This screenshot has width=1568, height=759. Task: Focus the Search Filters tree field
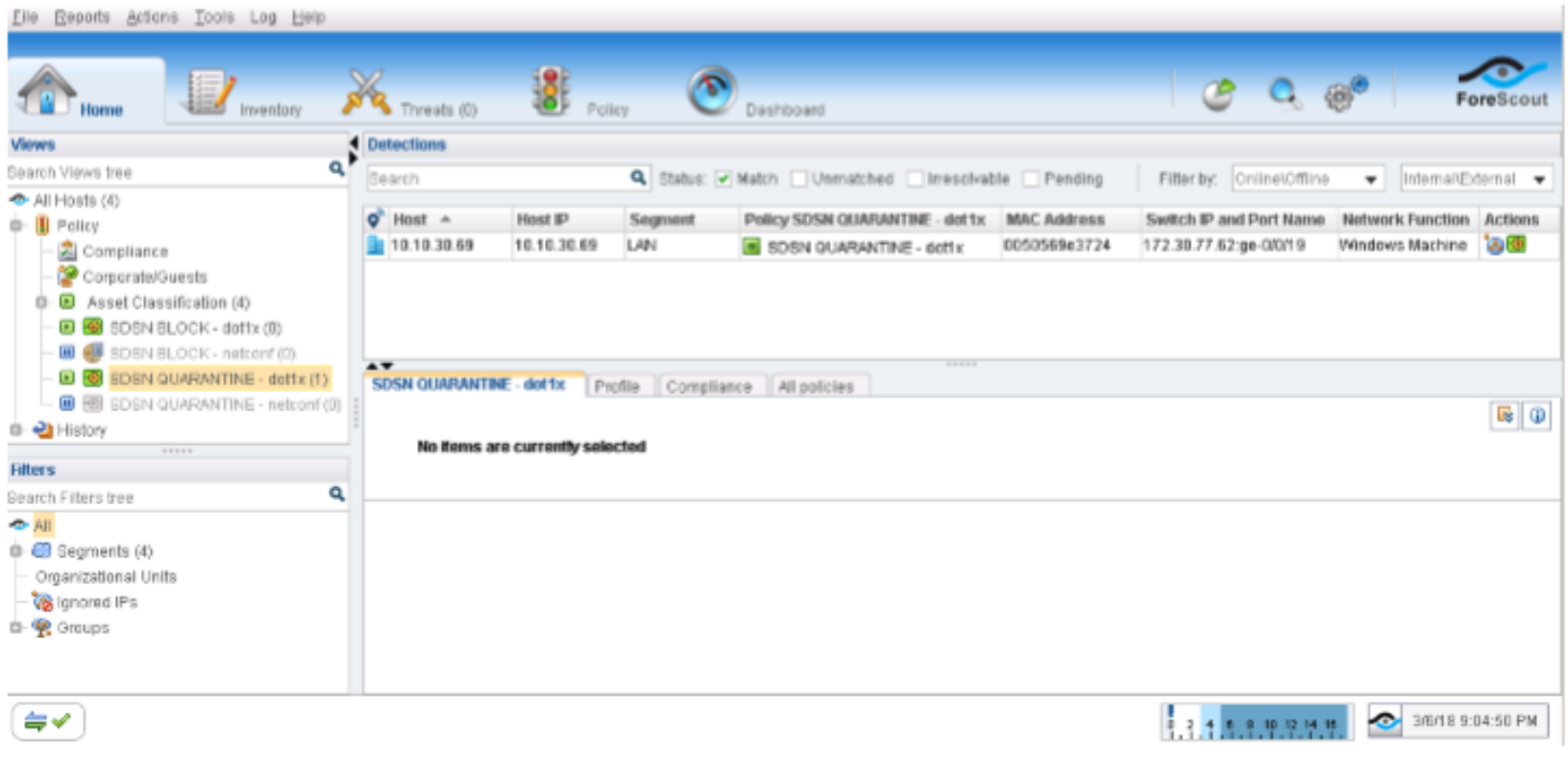166,498
